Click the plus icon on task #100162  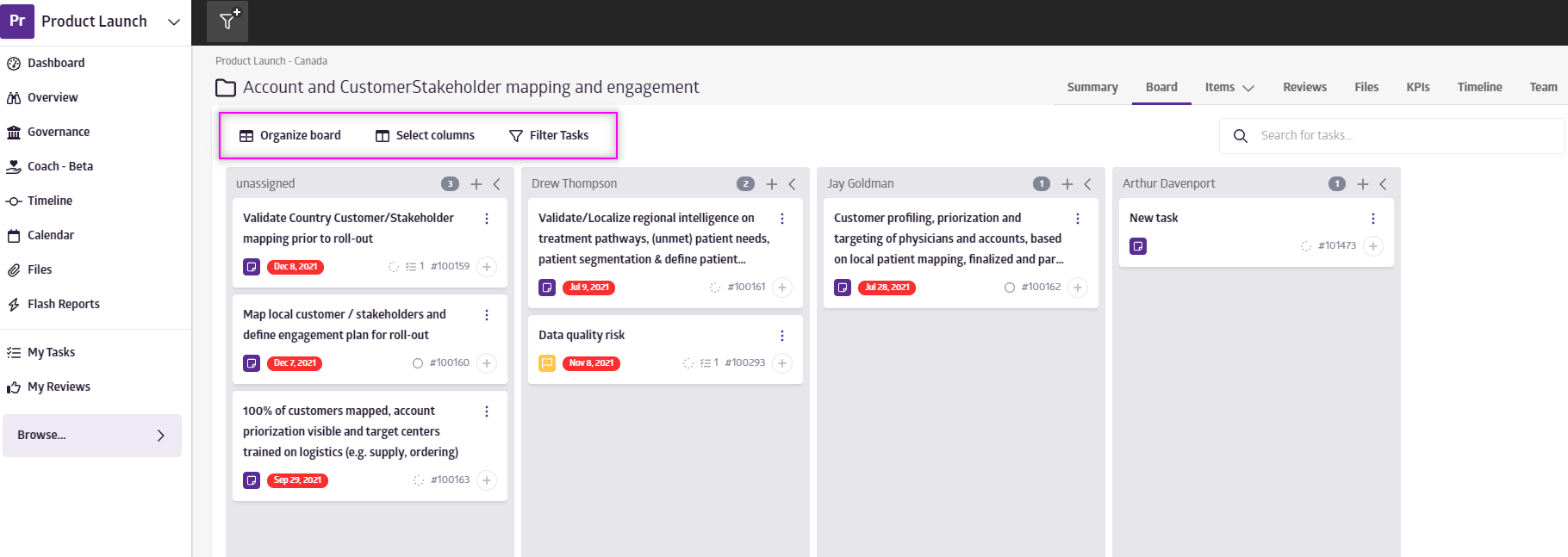(1078, 288)
